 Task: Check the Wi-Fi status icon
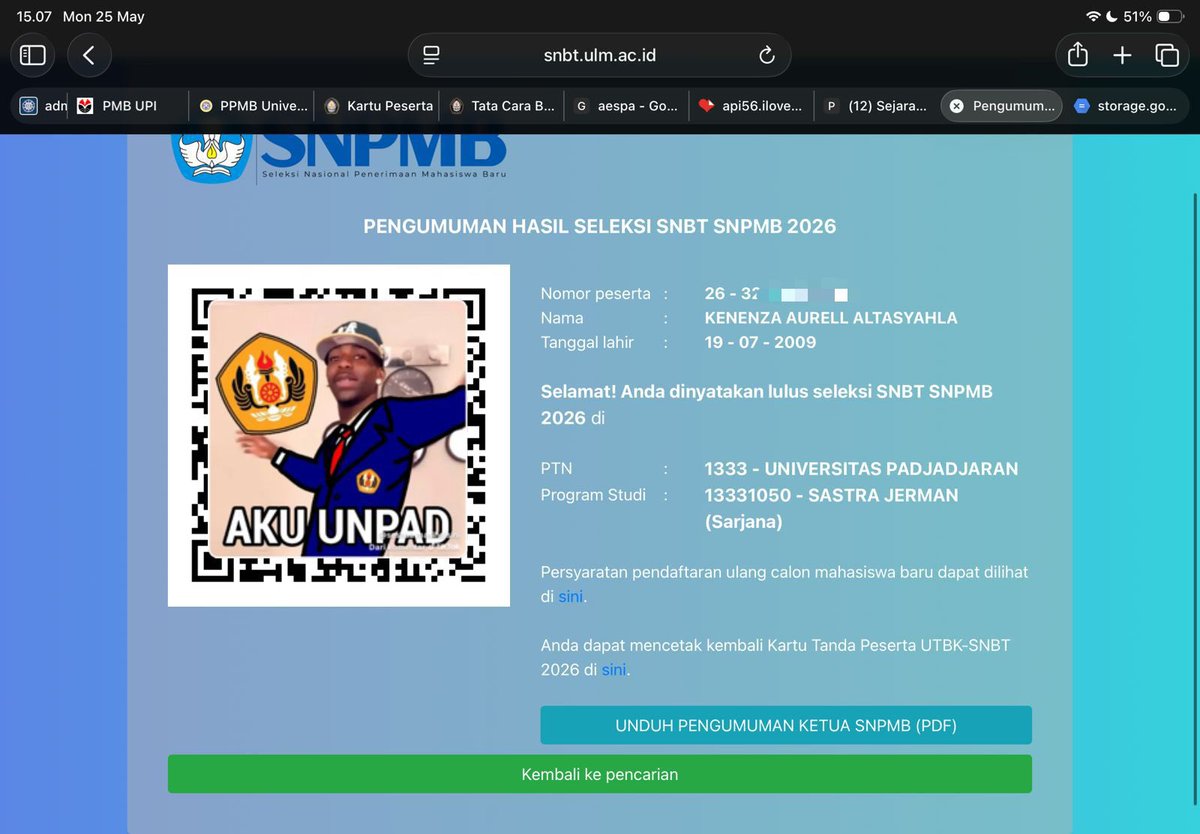pos(1093,16)
